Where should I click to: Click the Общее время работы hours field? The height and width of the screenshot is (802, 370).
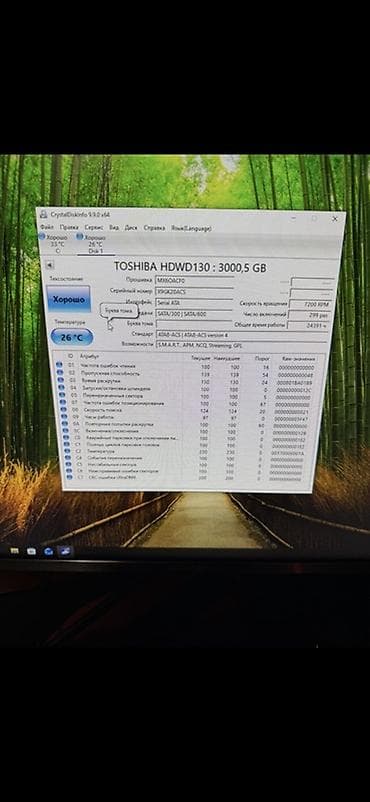[309, 325]
